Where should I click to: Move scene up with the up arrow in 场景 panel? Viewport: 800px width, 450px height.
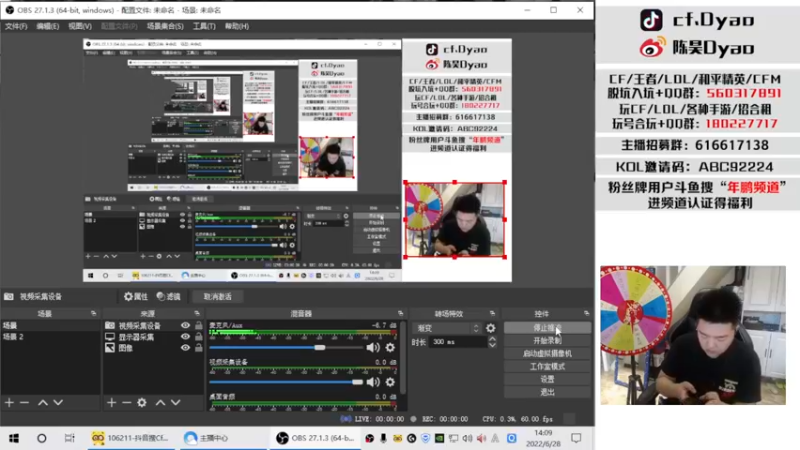pyautogui.click(x=43, y=403)
